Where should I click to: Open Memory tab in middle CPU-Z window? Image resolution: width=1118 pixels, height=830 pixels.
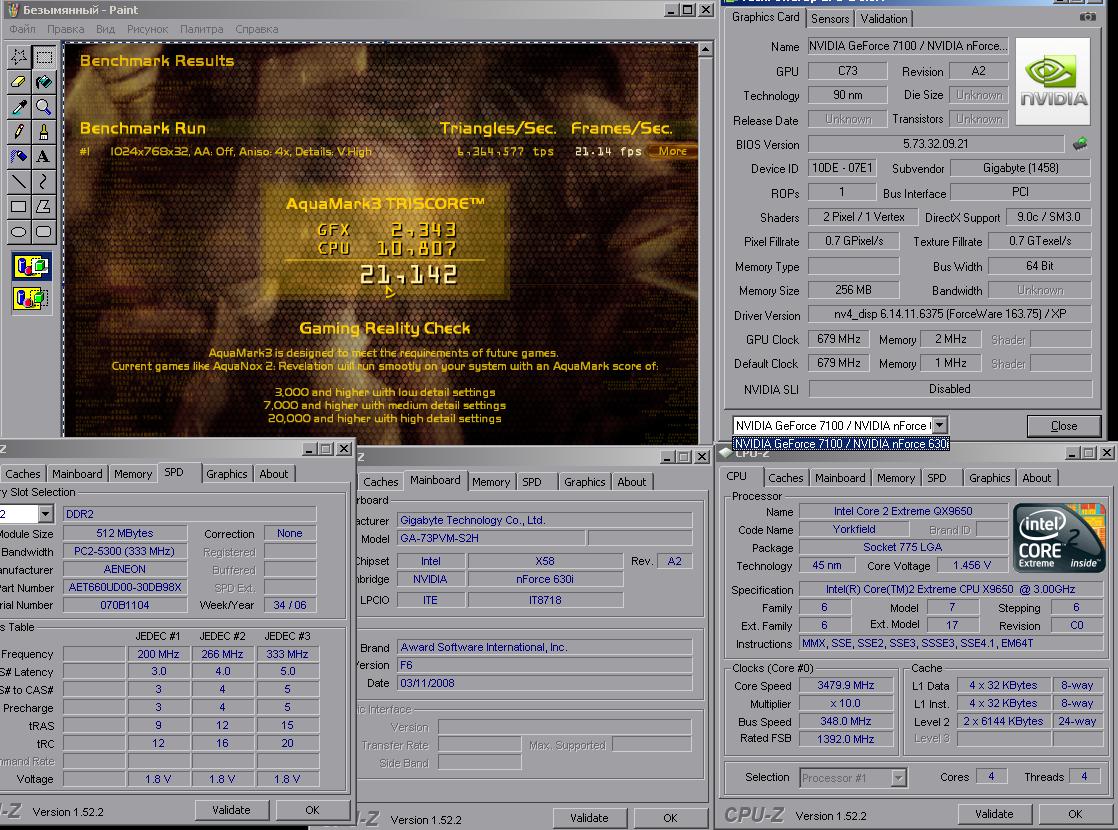click(x=491, y=482)
